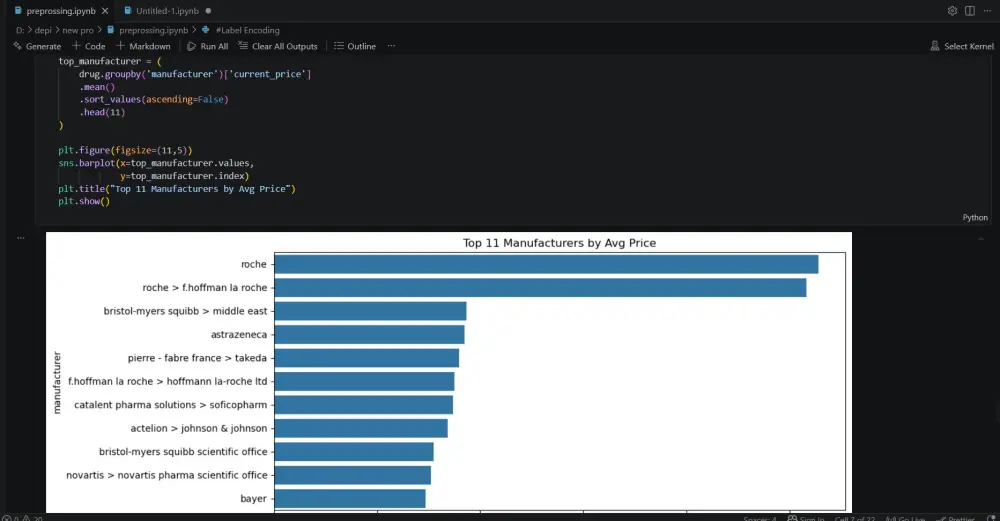Open the depi folder breadcrumb
This screenshot has width=1000, height=521.
tap(43, 30)
